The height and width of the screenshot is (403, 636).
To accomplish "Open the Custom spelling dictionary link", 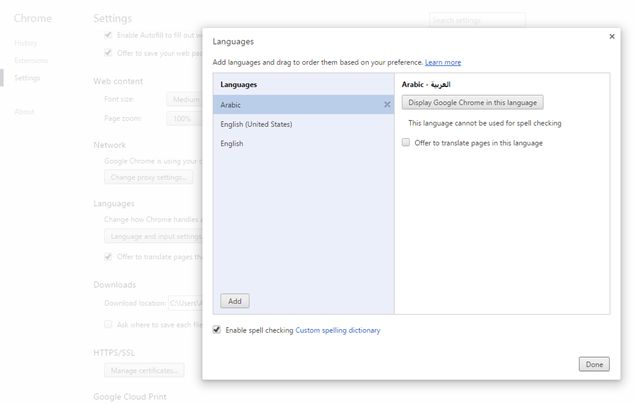I will [338, 330].
